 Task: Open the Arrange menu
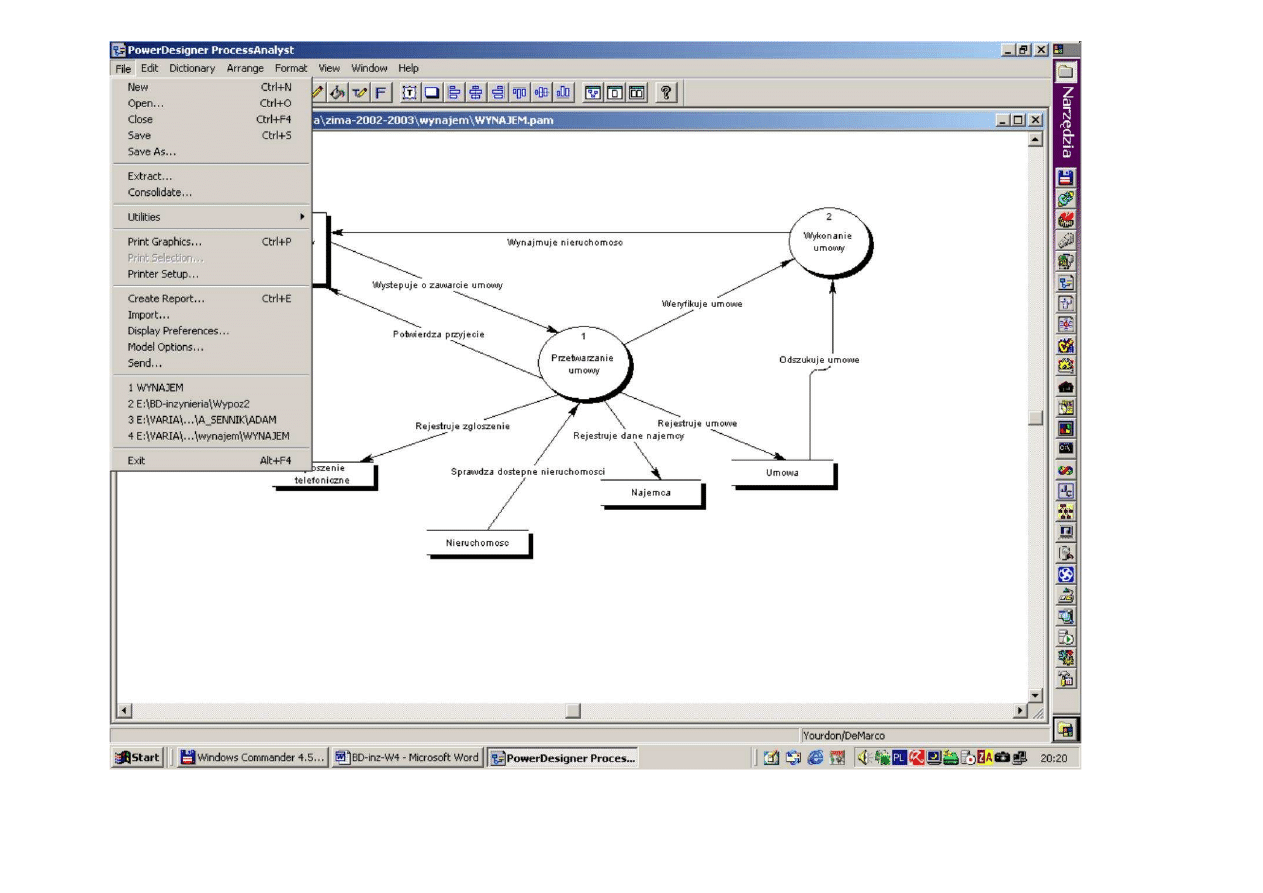(x=245, y=68)
